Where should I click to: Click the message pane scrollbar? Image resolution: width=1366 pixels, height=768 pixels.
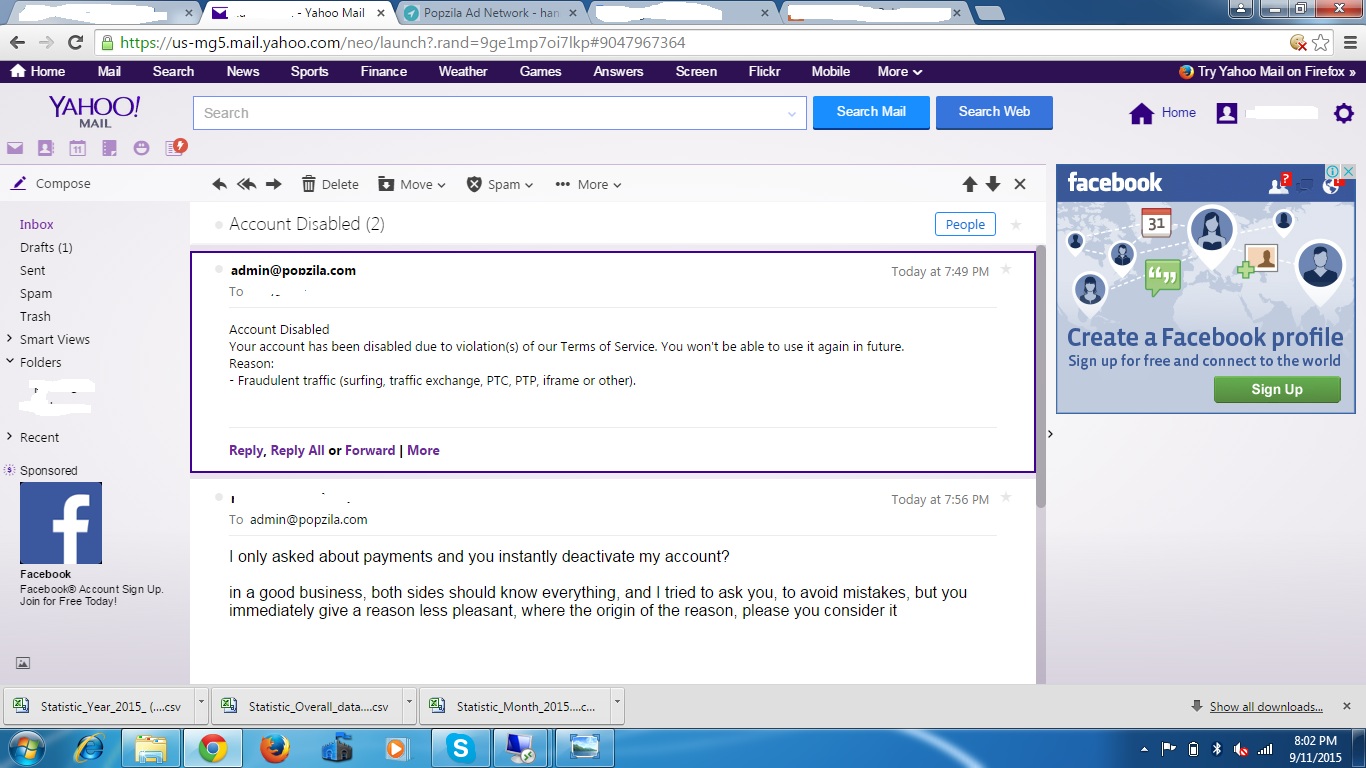1041,375
